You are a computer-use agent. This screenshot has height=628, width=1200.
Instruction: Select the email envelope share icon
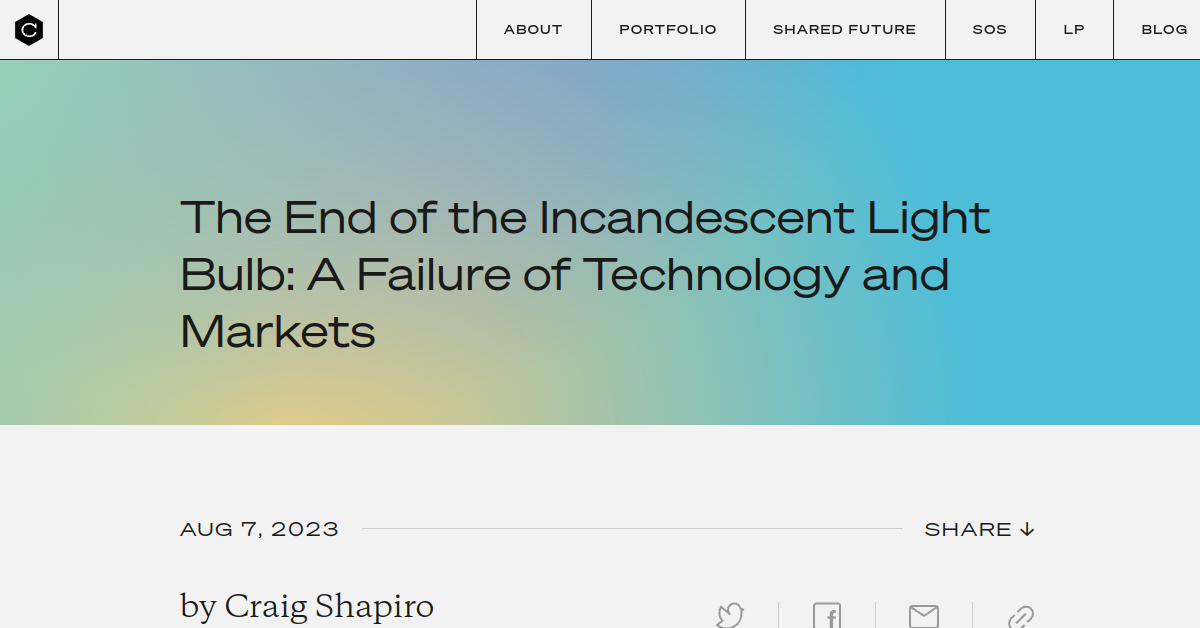[924, 616]
